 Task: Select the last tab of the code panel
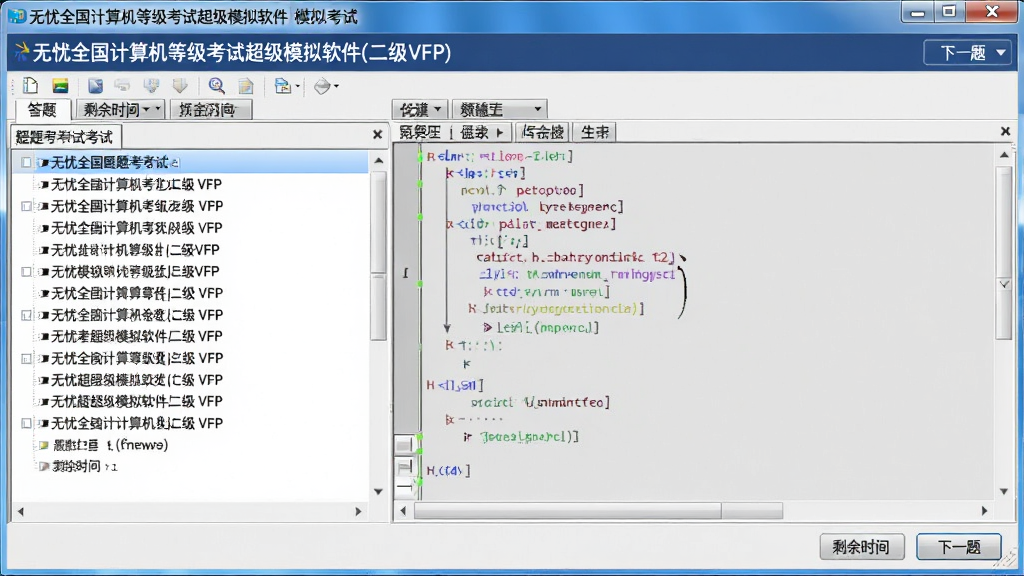[x=594, y=133]
